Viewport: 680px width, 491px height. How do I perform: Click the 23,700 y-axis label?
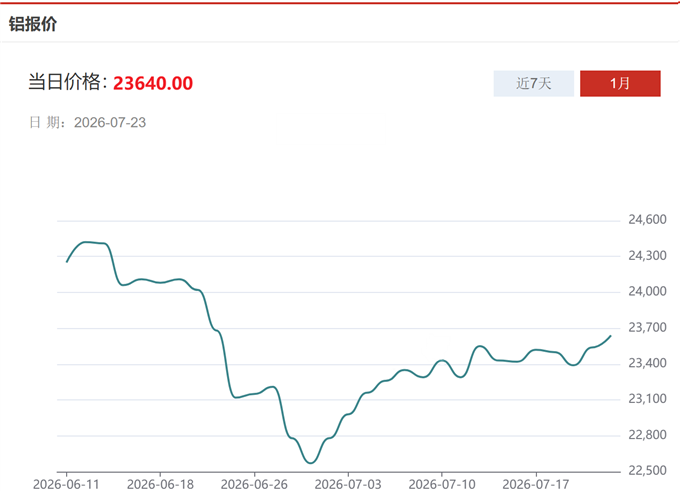pos(647,327)
